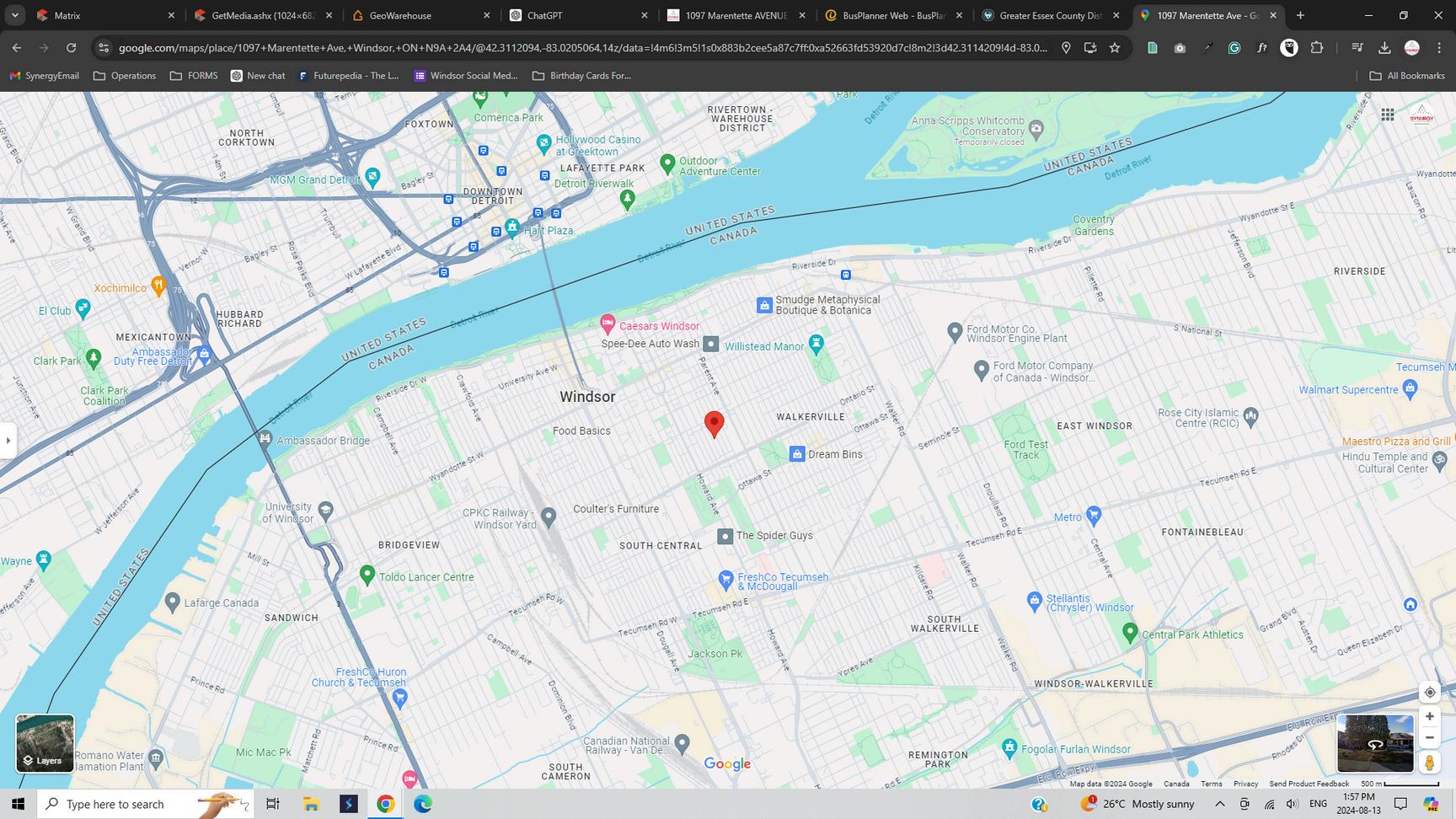Show your location on the map

coord(1429,693)
